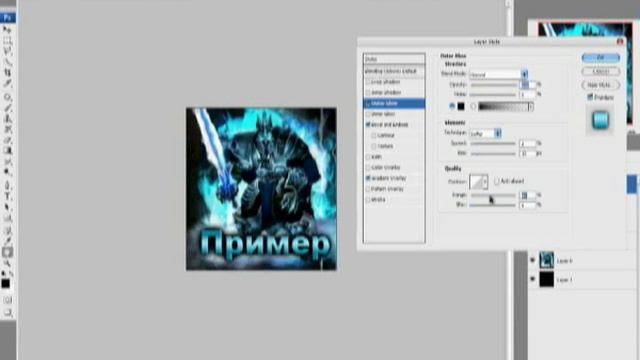
Task: Click OK in Layer Style dialog
Action: pyautogui.click(x=600, y=58)
